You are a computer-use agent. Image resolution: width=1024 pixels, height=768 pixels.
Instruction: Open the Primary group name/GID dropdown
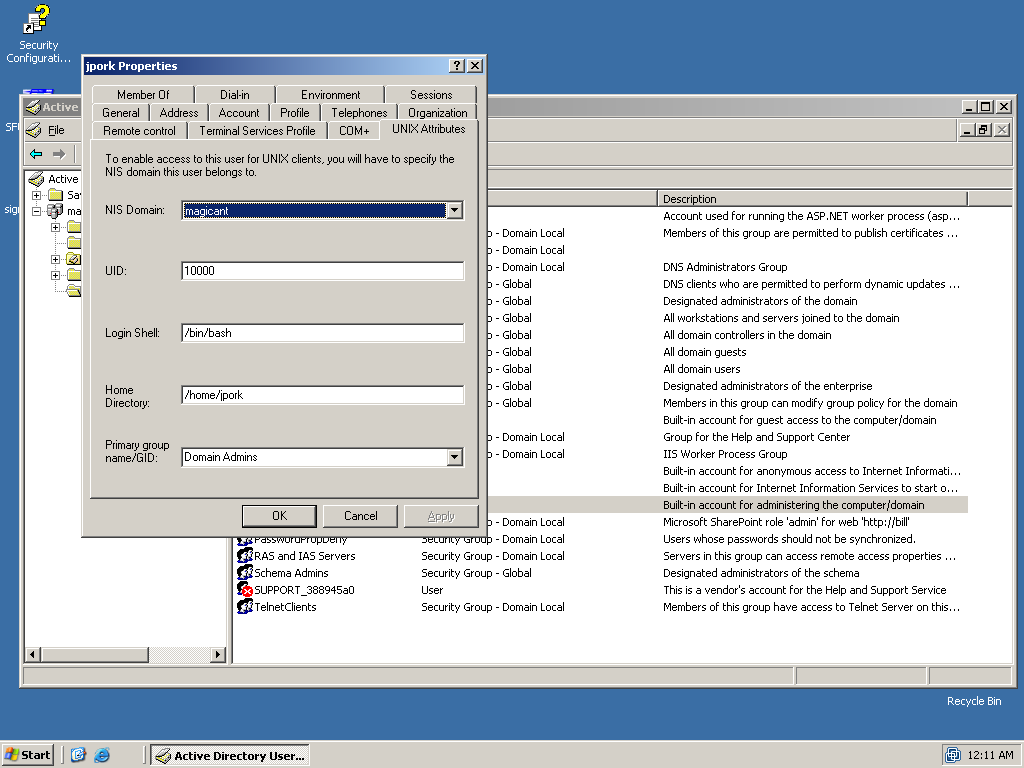pyautogui.click(x=455, y=457)
